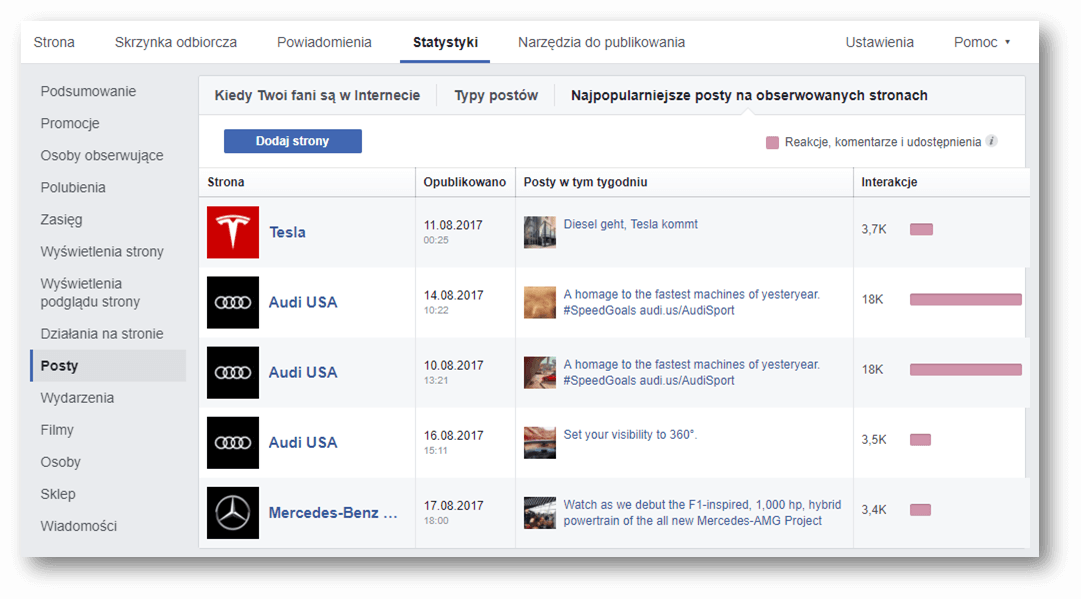Viewport: 1081px width, 599px height.
Task: Open the homage post published 10.08.2017
Action: click(691, 372)
